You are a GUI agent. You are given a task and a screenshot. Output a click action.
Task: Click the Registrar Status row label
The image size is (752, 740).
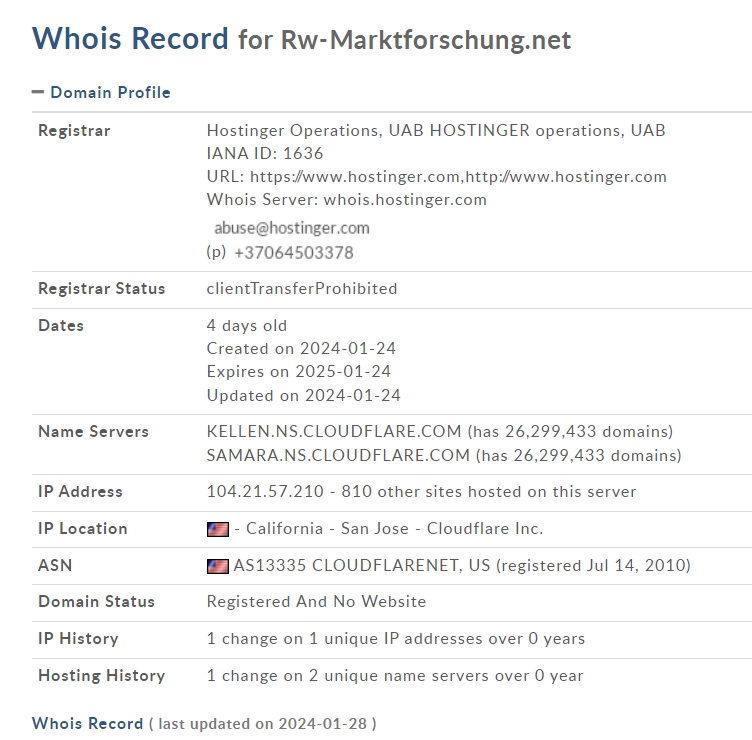102,289
